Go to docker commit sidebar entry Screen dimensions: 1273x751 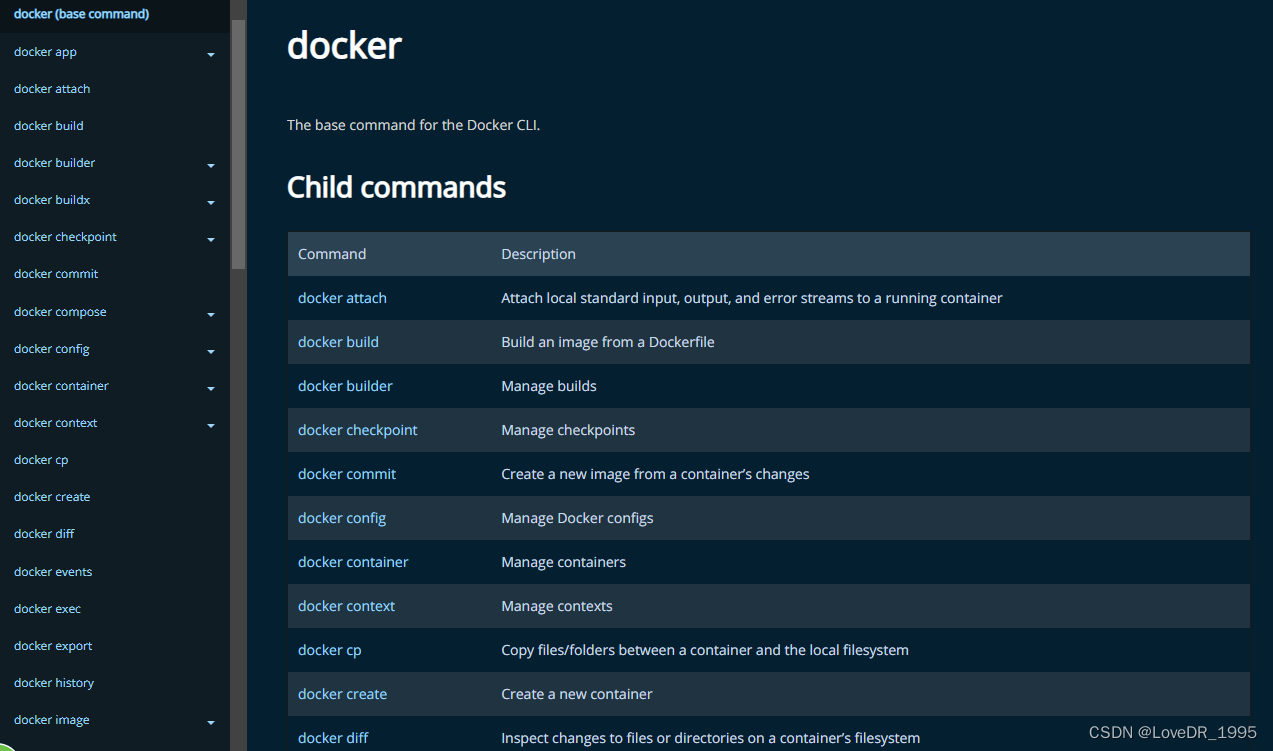56,274
